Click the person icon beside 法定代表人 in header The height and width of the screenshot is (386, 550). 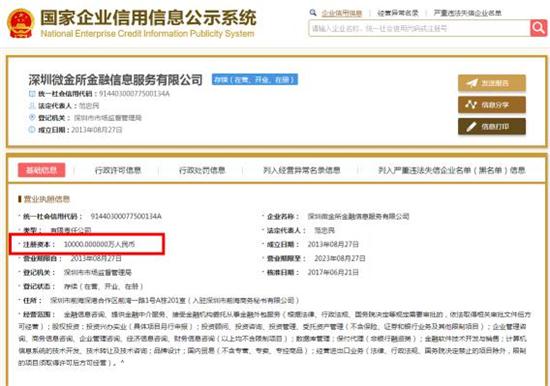coord(32,106)
